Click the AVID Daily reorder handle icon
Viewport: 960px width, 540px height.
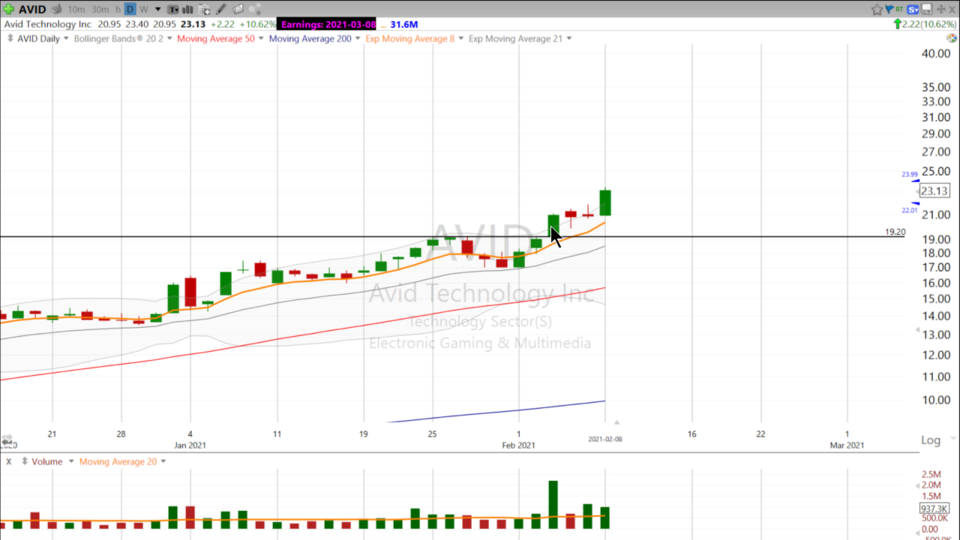point(10,39)
